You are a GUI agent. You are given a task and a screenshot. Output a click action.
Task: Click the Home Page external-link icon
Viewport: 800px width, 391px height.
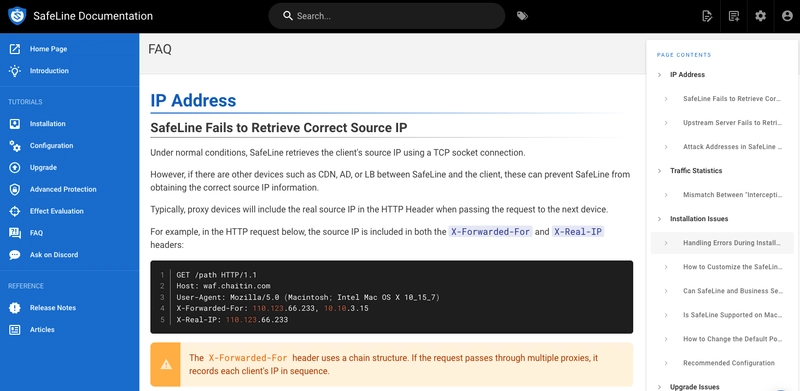[x=15, y=49]
